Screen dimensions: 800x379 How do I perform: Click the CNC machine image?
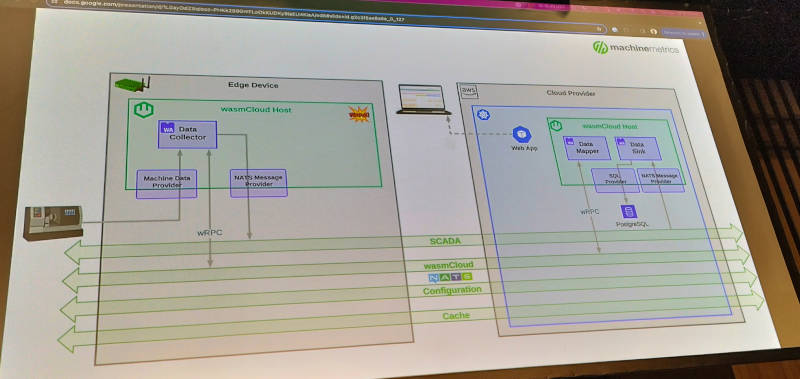click(x=53, y=222)
